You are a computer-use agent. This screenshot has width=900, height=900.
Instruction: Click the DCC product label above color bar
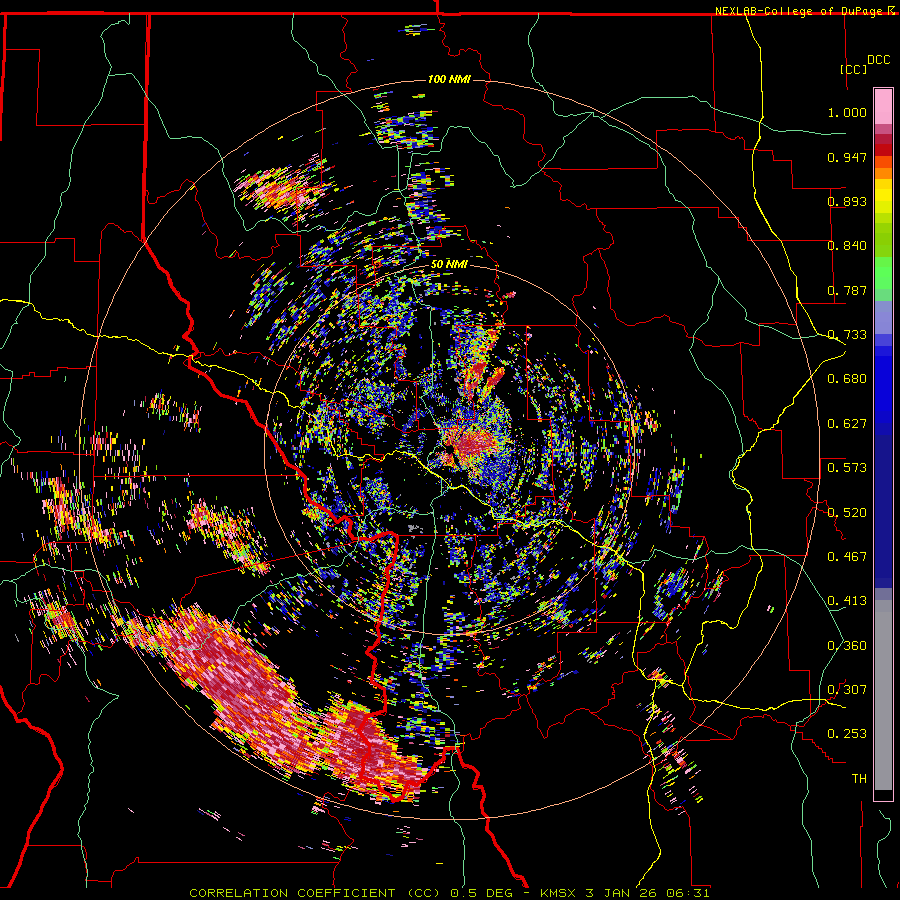(879, 60)
